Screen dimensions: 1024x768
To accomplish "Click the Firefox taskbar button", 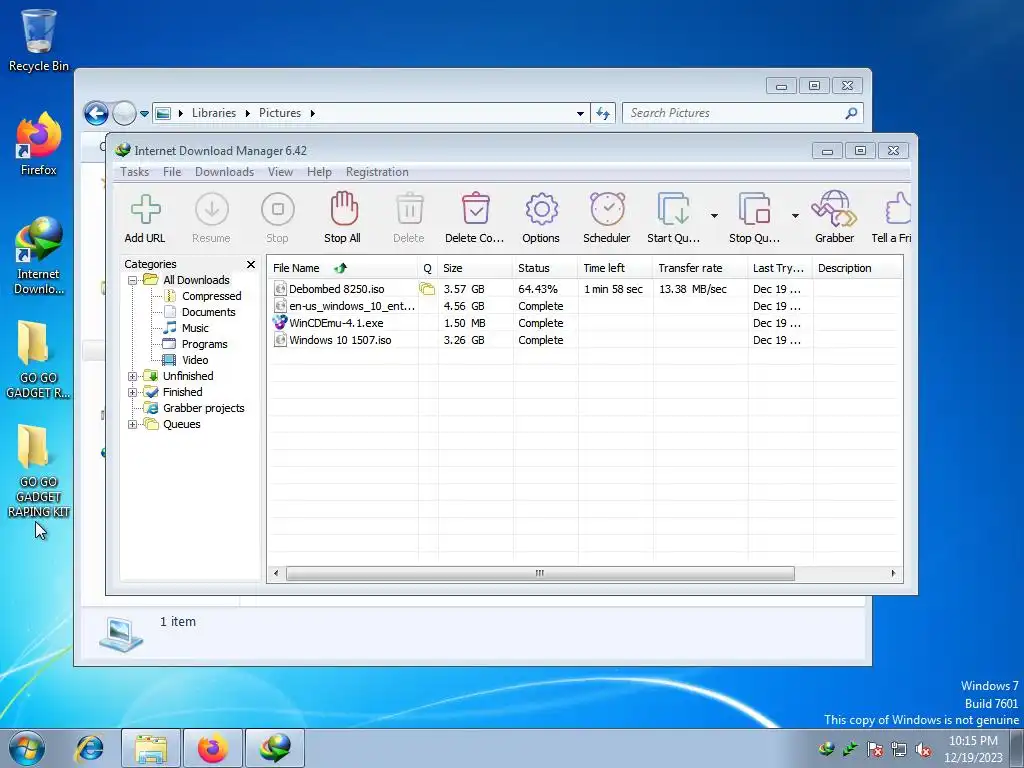I will coord(212,748).
